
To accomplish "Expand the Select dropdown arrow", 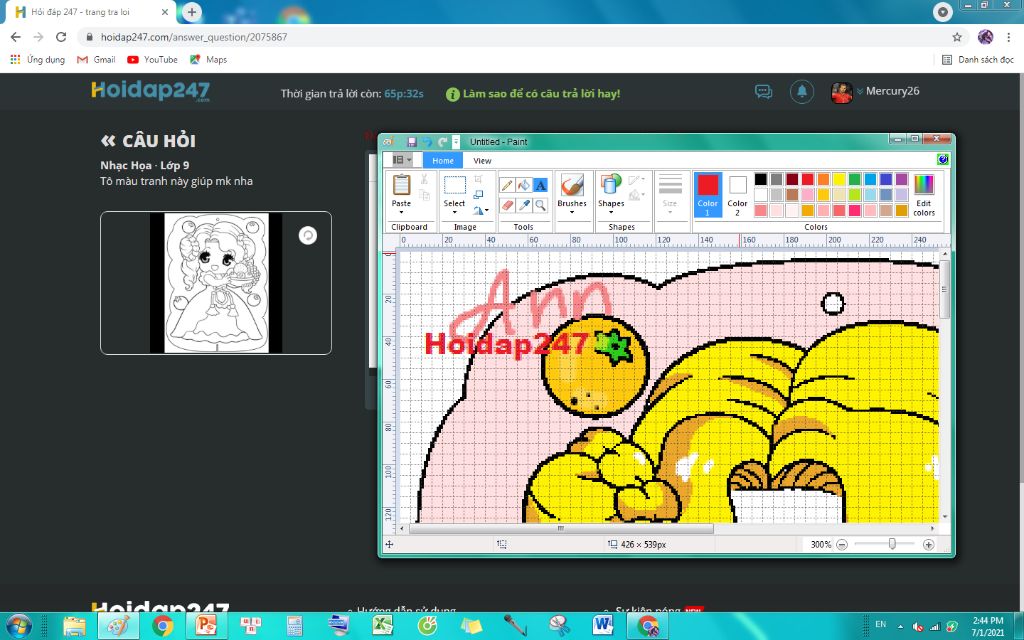I will [455, 212].
